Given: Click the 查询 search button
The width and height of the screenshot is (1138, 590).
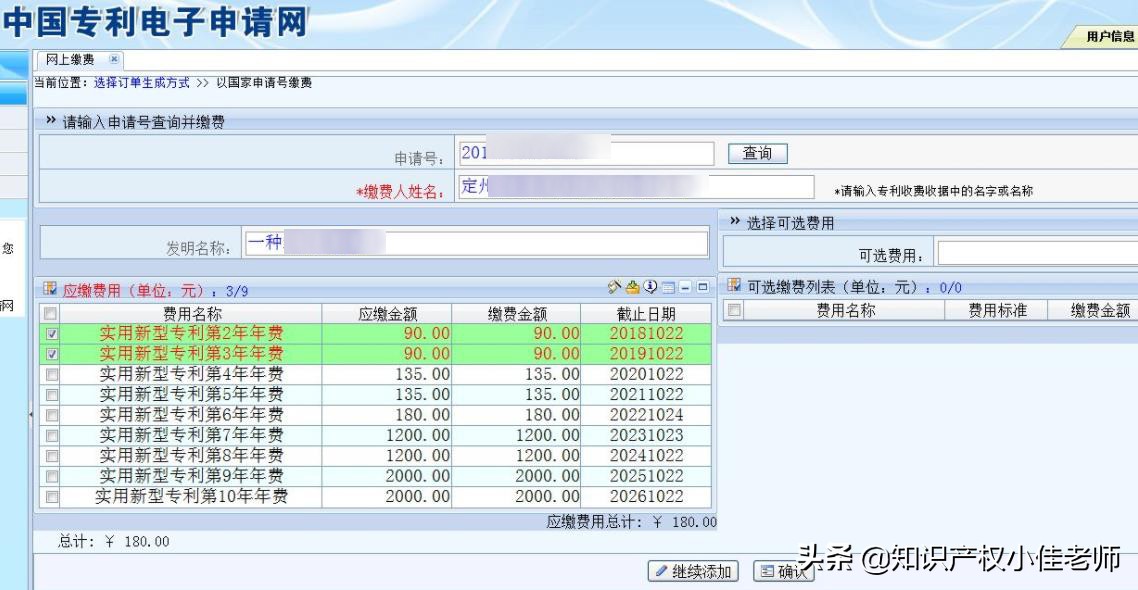Looking at the screenshot, I should (759, 152).
